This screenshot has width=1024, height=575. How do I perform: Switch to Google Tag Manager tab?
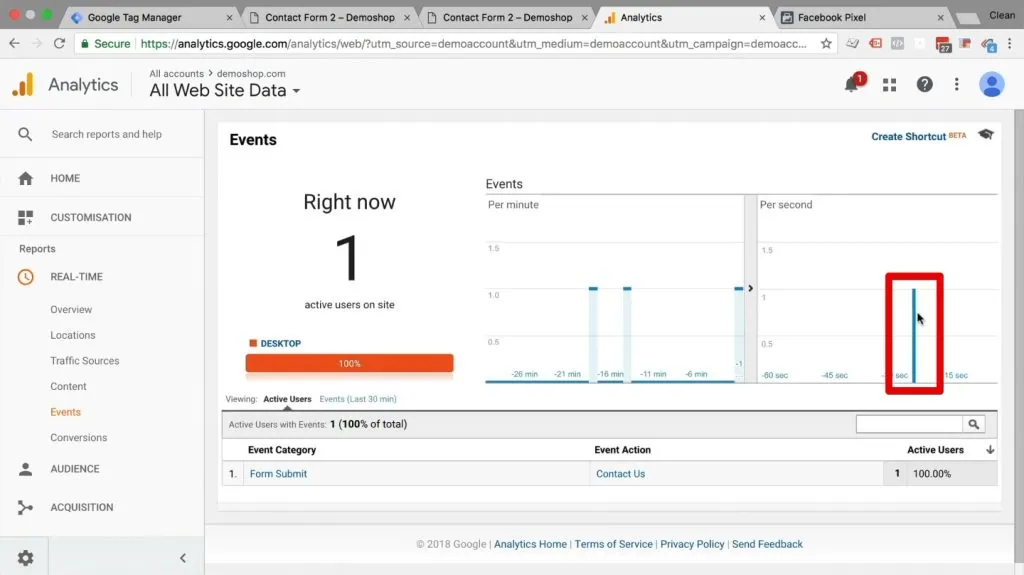(x=134, y=18)
